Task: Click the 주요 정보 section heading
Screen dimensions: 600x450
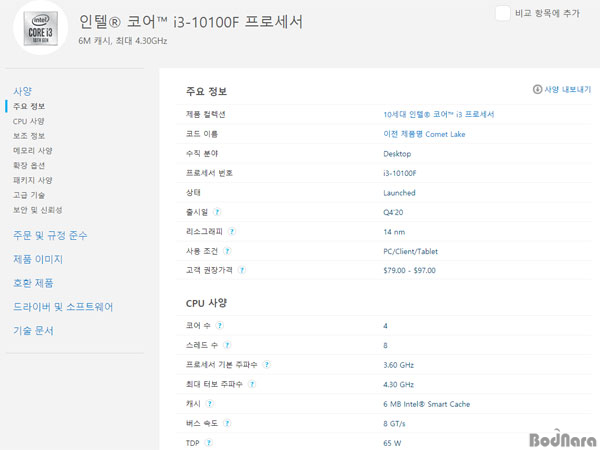Action: (x=206, y=91)
